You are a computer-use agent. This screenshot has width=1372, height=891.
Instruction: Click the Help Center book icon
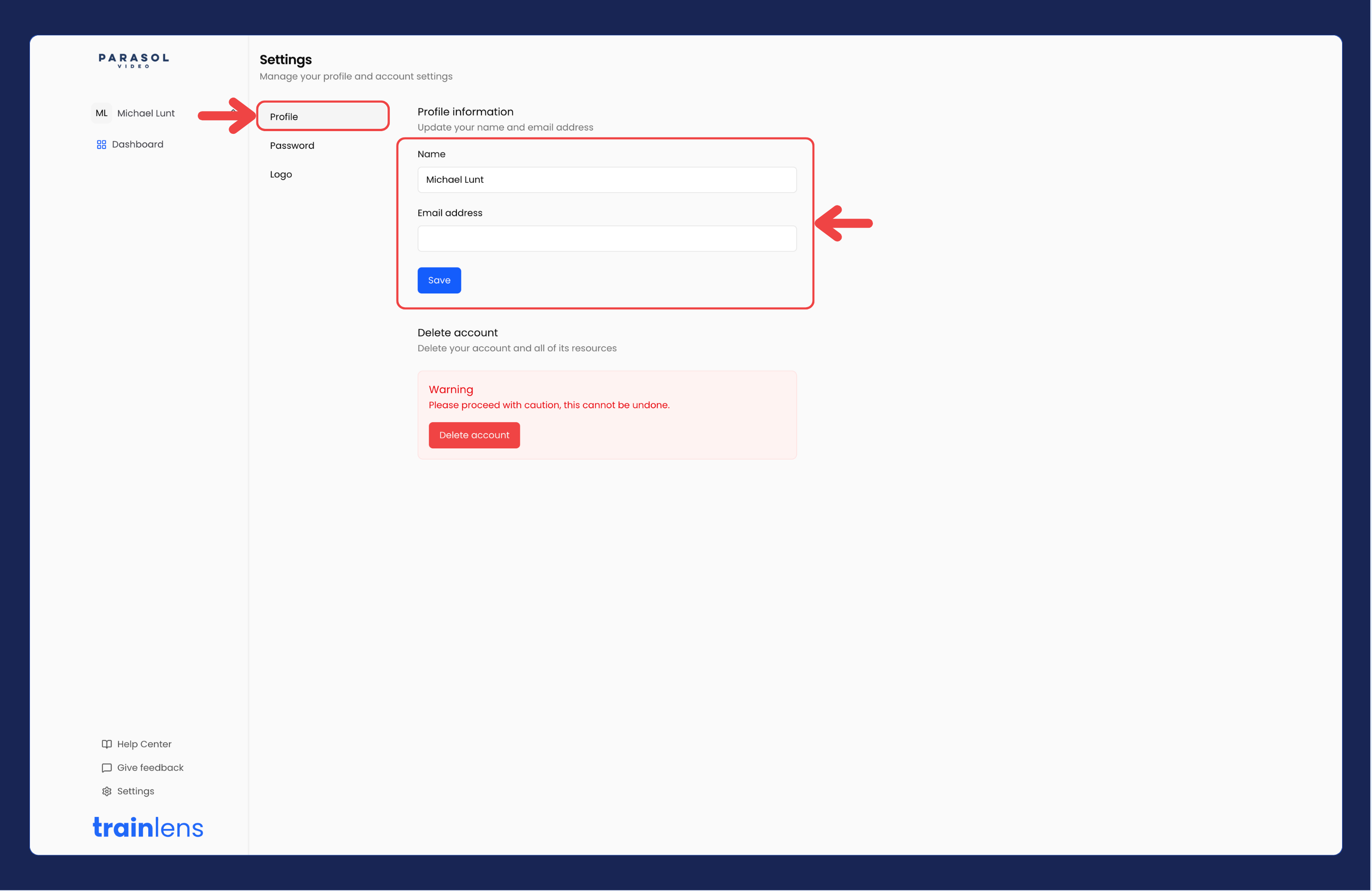pyautogui.click(x=107, y=744)
